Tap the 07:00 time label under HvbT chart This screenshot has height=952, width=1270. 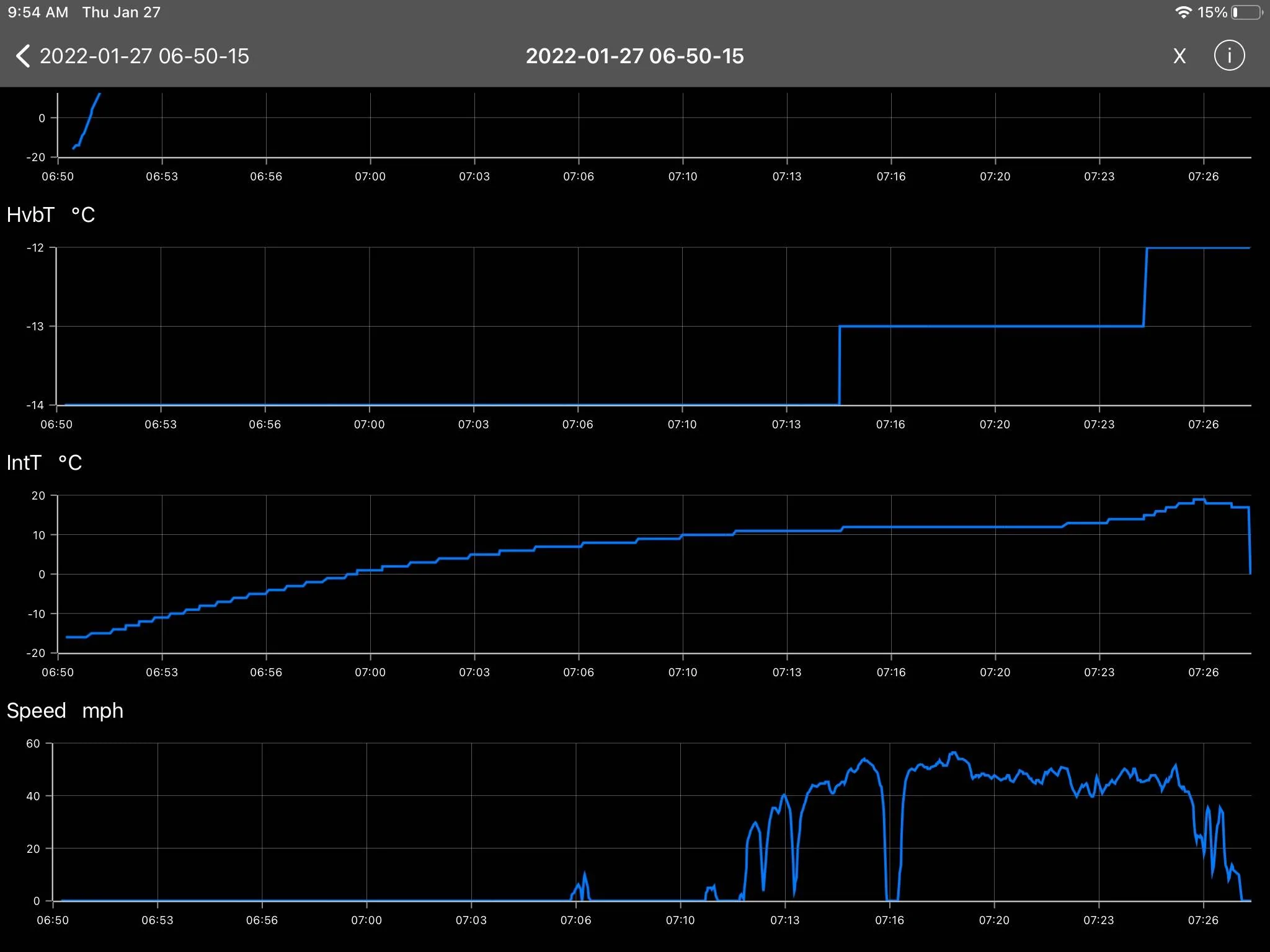pyautogui.click(x=369, y=425)
